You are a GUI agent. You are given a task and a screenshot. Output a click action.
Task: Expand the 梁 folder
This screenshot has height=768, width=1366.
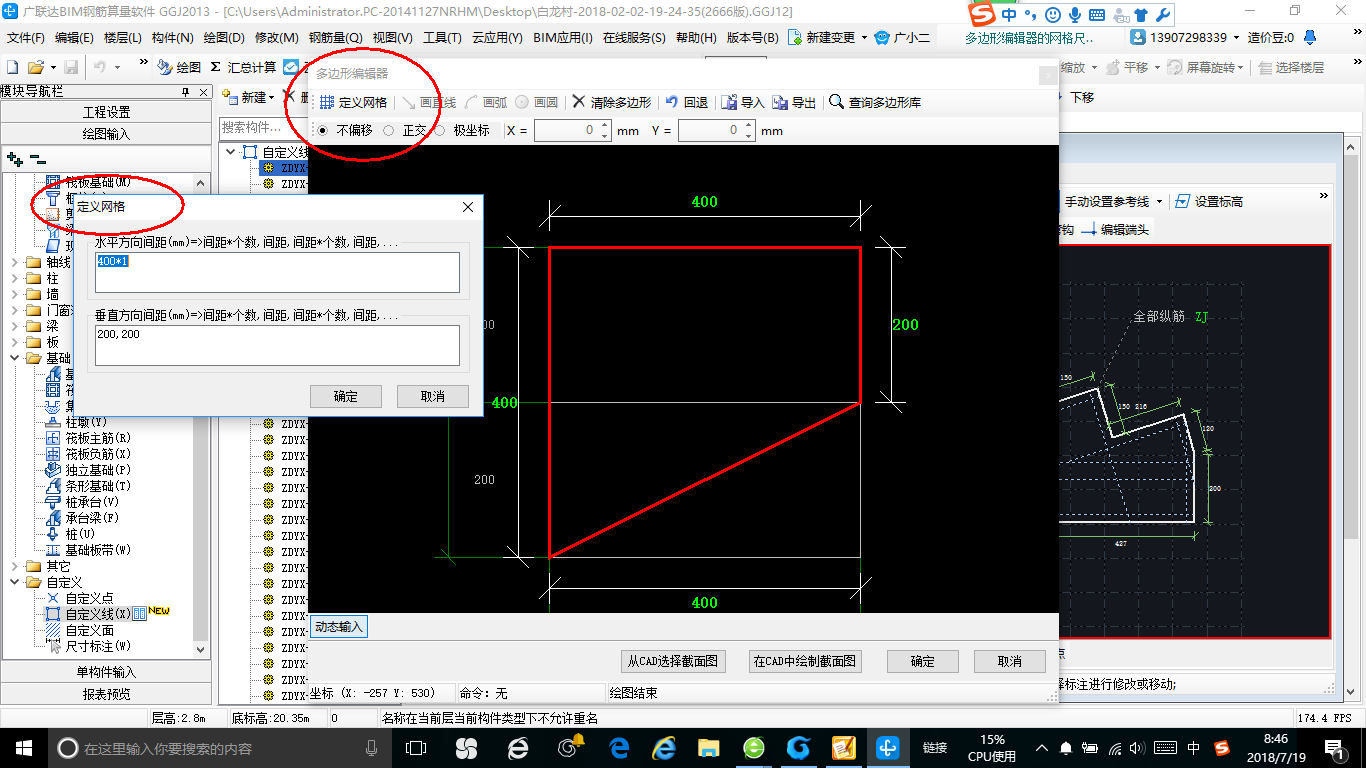(14, 326)
